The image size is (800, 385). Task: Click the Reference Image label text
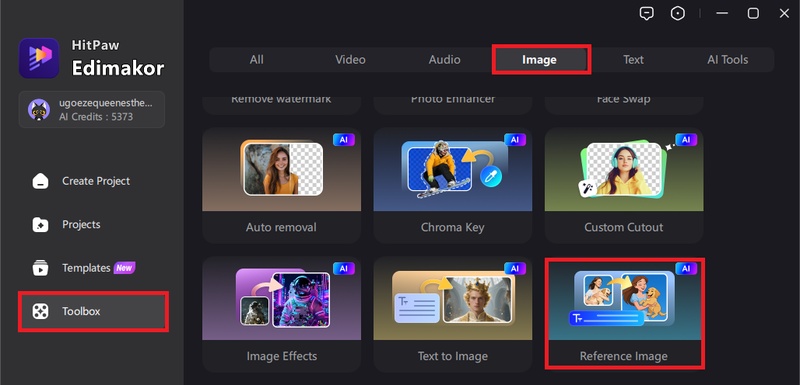(x=623, y=356)
